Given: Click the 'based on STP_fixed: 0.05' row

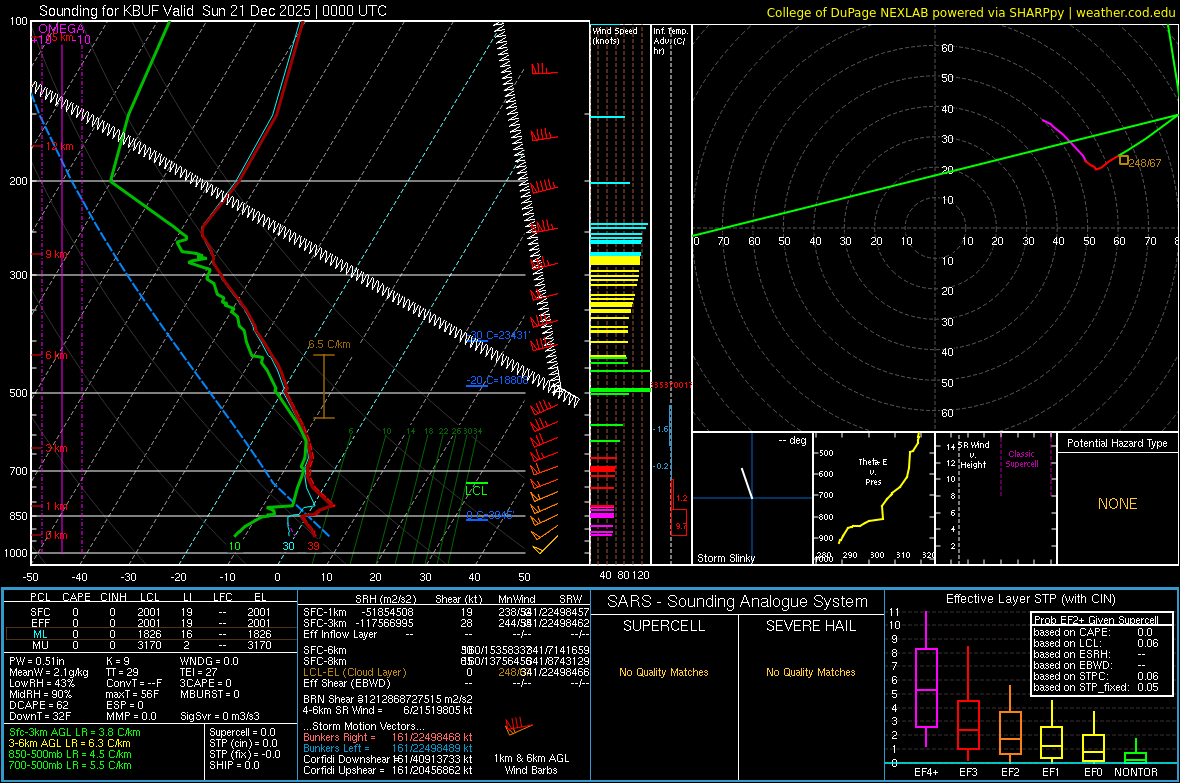Looking at the screenshot, I should tap(1096, 687).
